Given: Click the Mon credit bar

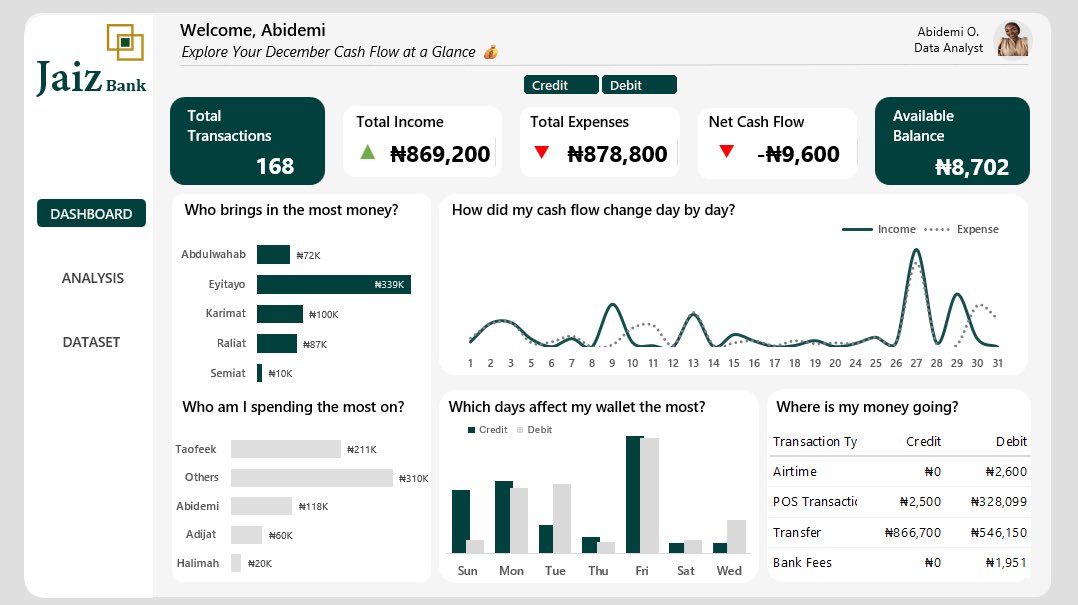Looking at the screenshot, I should coord(503,517).
